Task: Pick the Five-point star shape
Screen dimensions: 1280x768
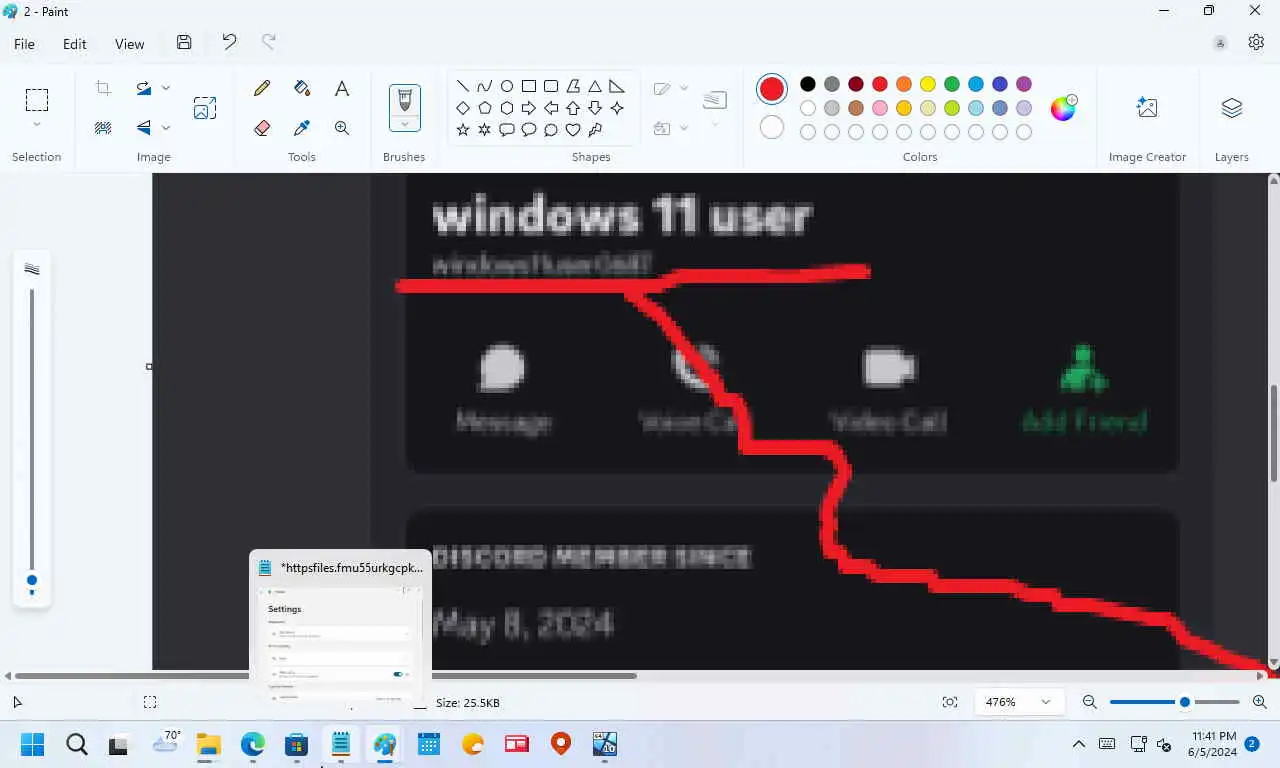Action: [463, 130]
